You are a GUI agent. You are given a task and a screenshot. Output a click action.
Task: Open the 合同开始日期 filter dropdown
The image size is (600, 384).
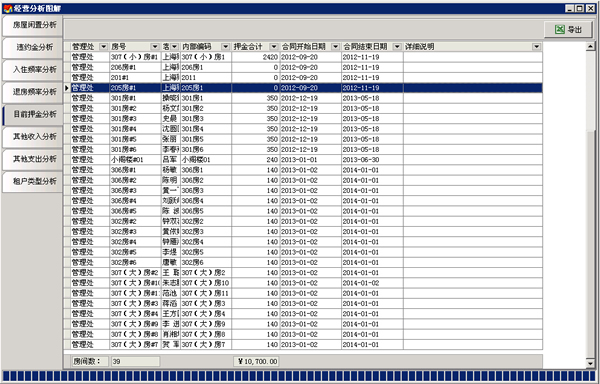pyautogui.click(x=335, y=47)
